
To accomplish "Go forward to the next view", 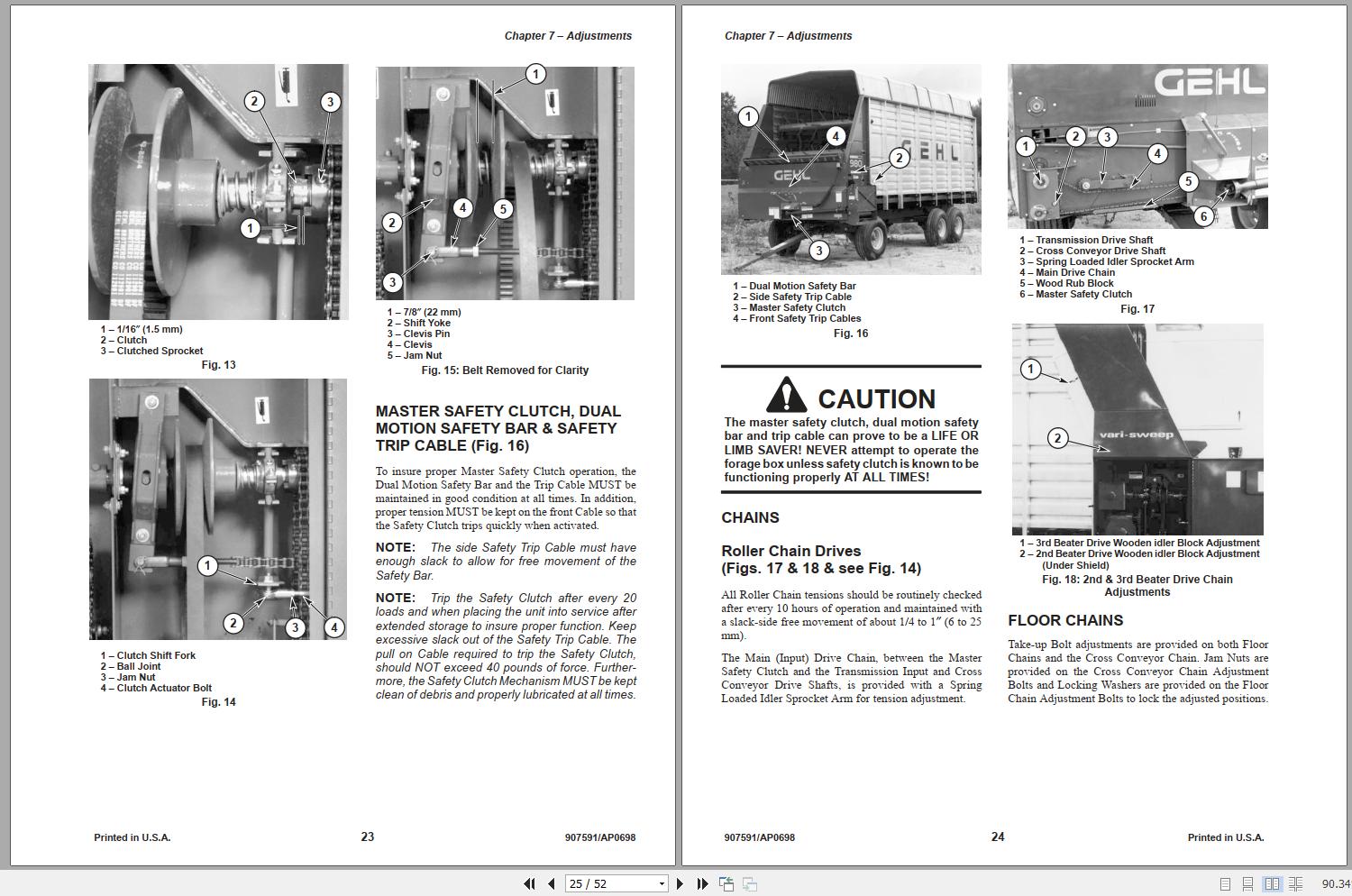I will click(x=748, y=884).
